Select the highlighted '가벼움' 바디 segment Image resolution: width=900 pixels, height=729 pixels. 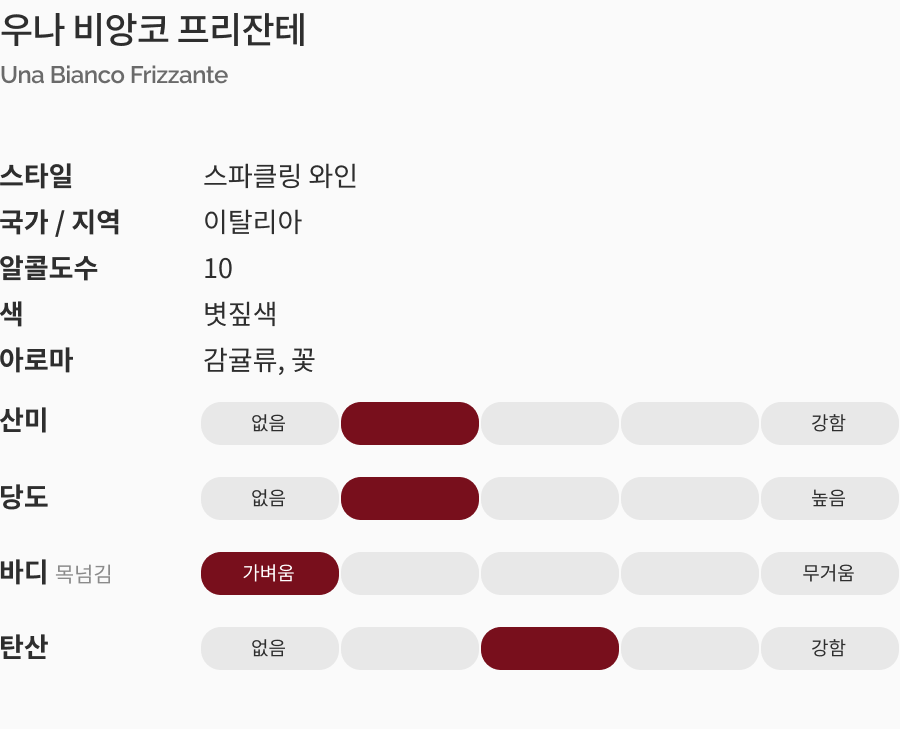point(269,573)
